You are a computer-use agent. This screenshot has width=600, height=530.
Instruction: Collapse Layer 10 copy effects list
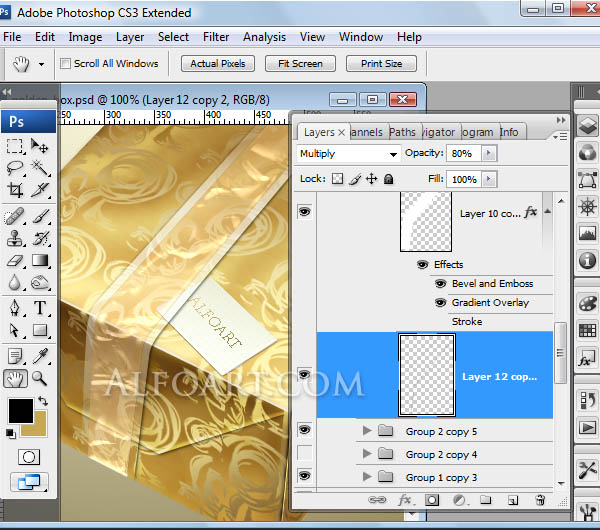548,211
